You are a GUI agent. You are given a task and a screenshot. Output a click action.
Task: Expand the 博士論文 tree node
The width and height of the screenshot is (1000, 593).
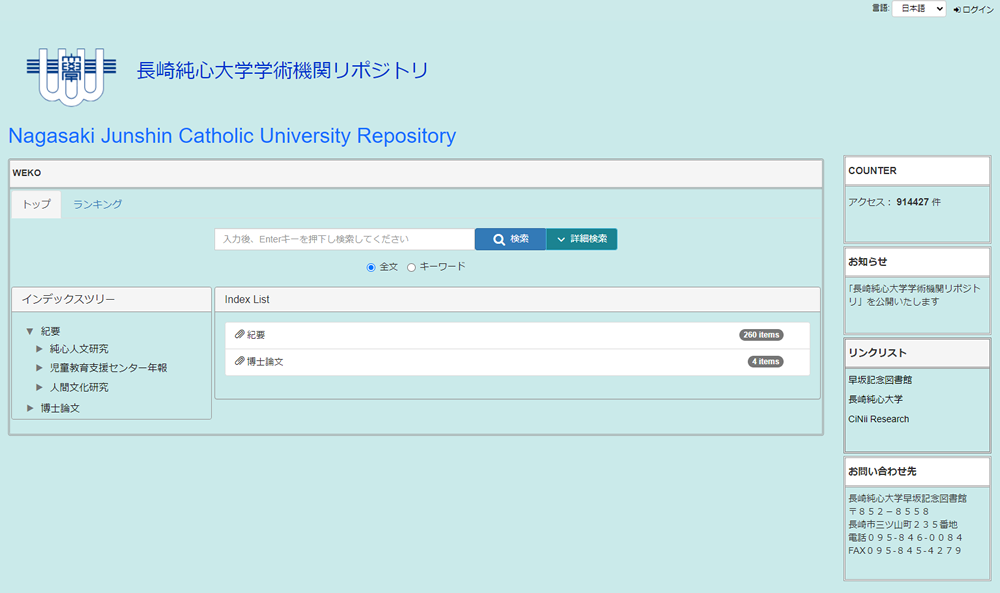[29, 408]
